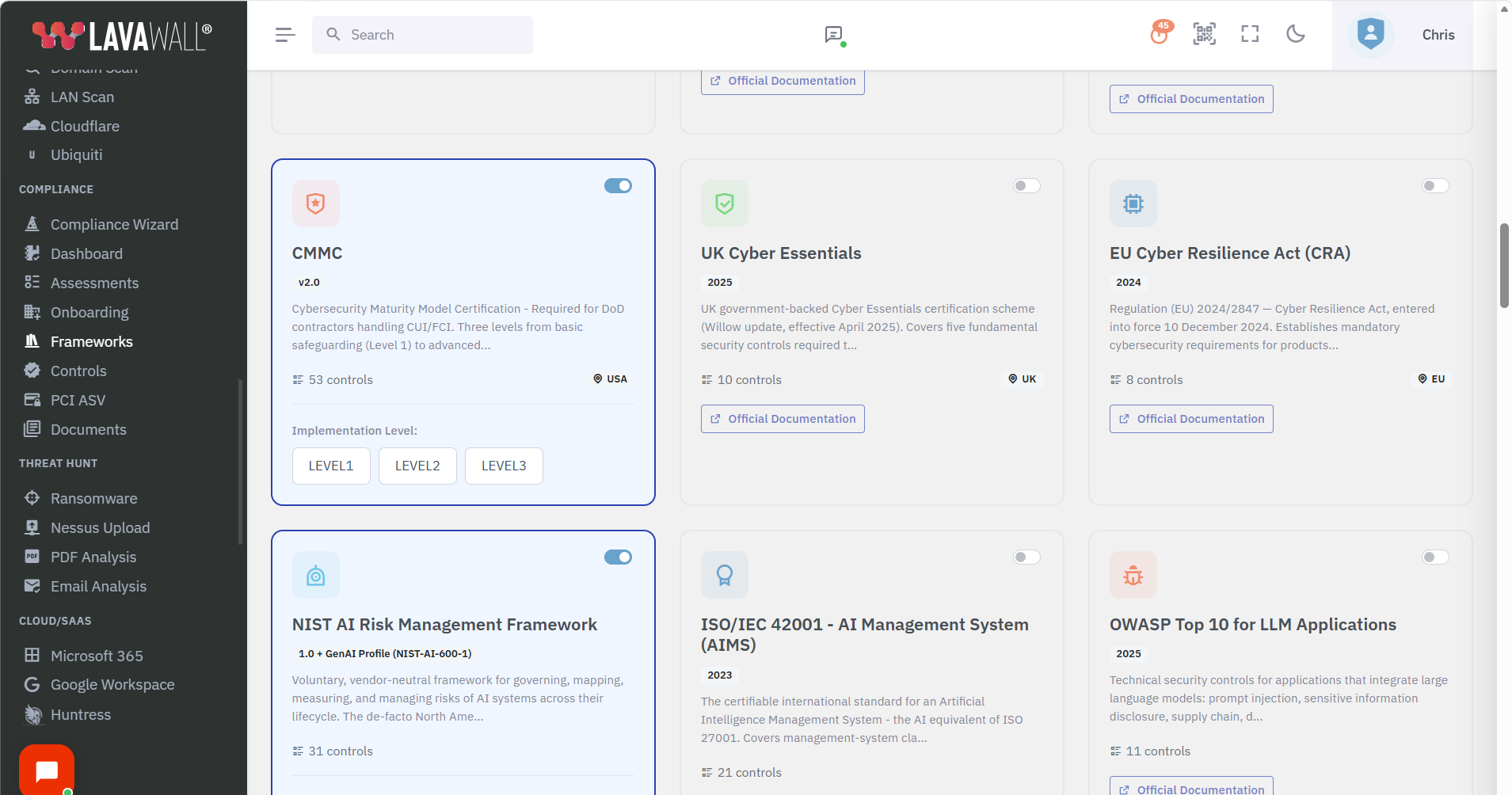Viewport: 1512px width, 795px height.
Task: Focus the Search input field
Action: coord(422,35)
